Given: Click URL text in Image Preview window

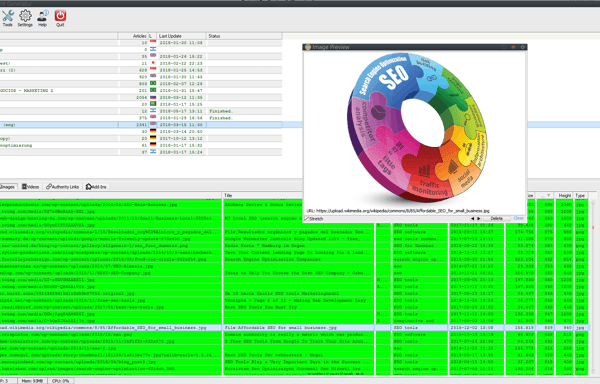Looking at the screenshot, I should 398,211.
